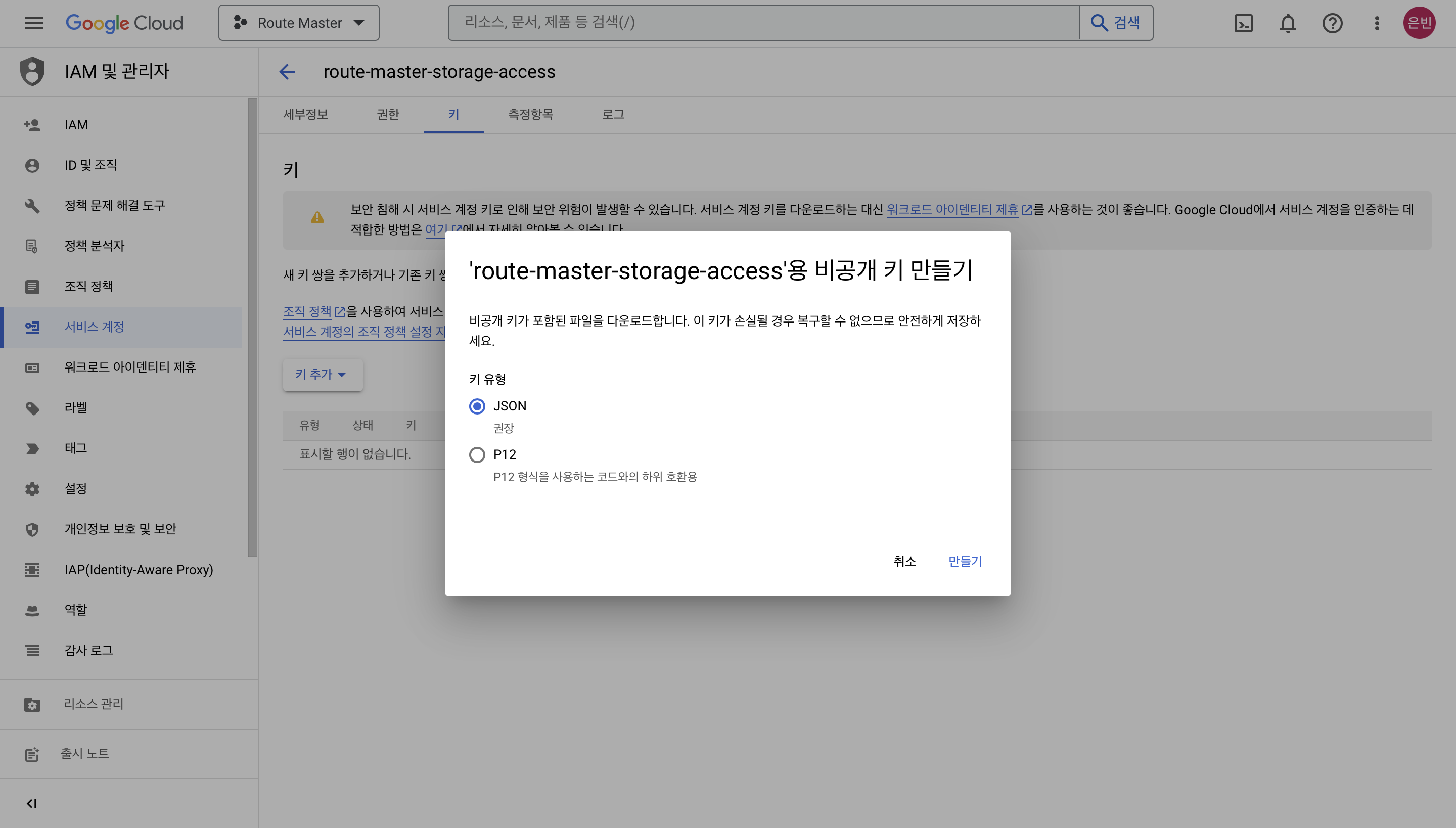Open the hamburger navigation menu
This screenshot has width=1456, height=828.
pos(34,23)
